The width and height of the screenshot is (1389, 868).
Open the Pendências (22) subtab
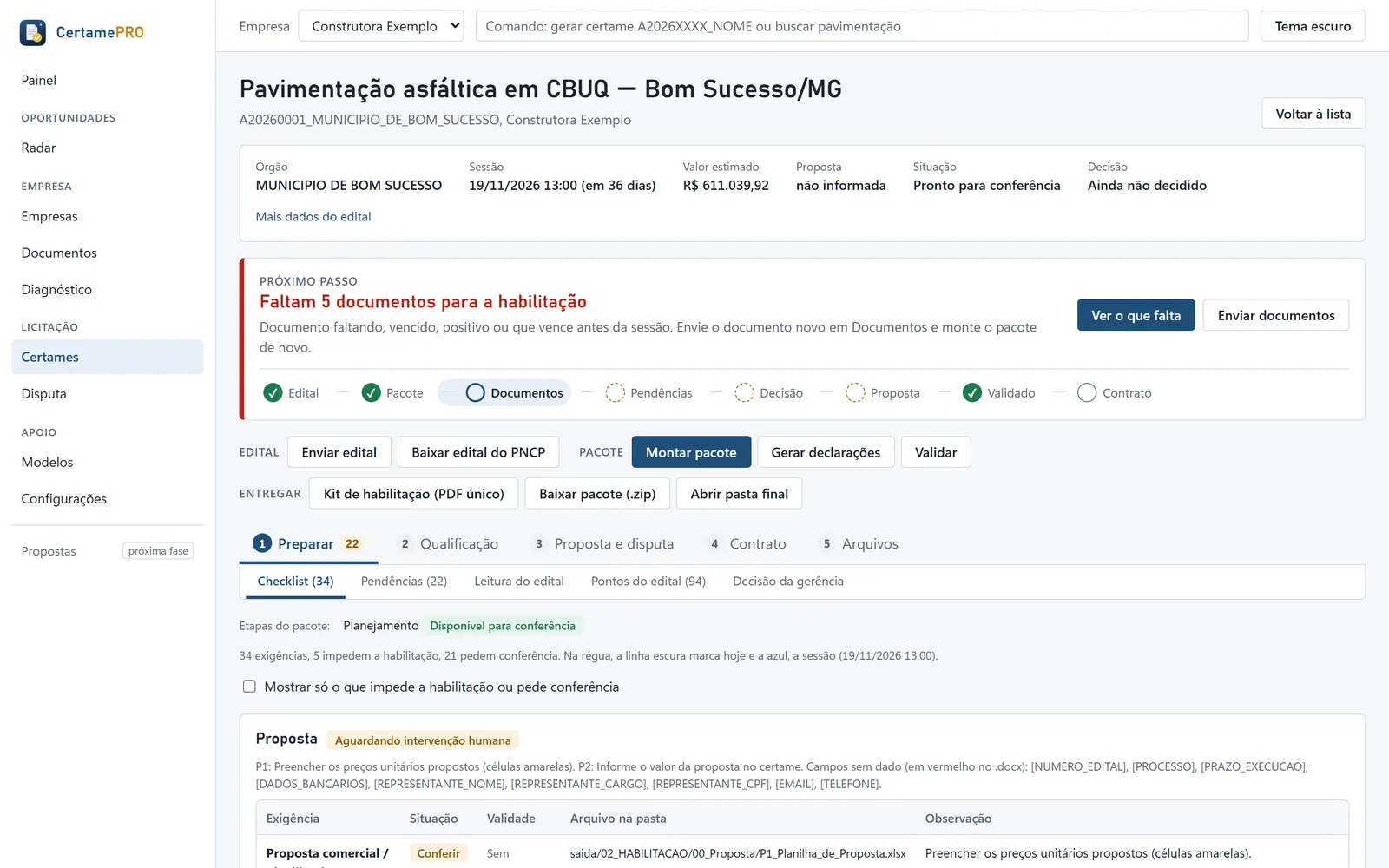point(404,582)
